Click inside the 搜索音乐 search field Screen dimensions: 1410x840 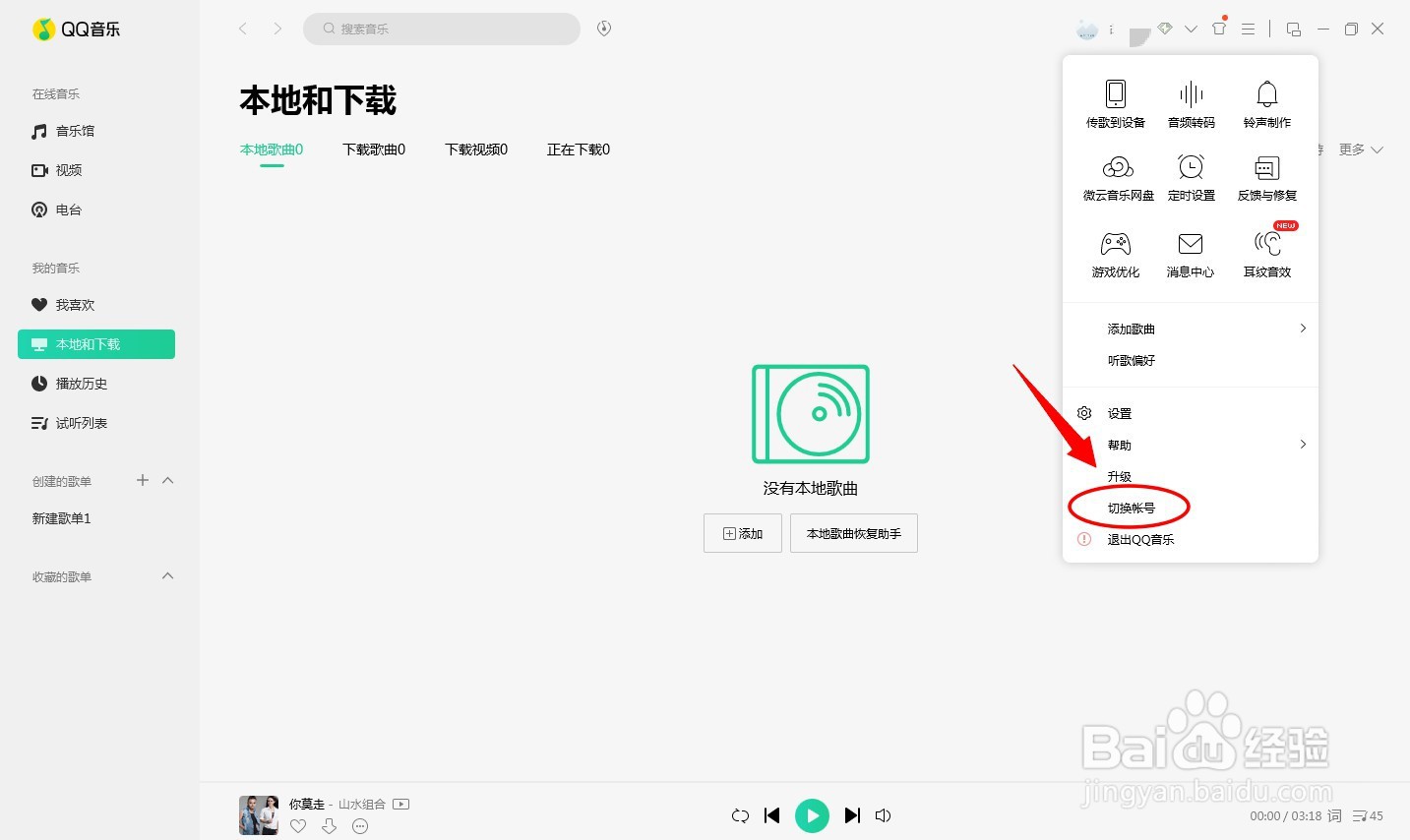pyautogui.click(x=441, y=29)
